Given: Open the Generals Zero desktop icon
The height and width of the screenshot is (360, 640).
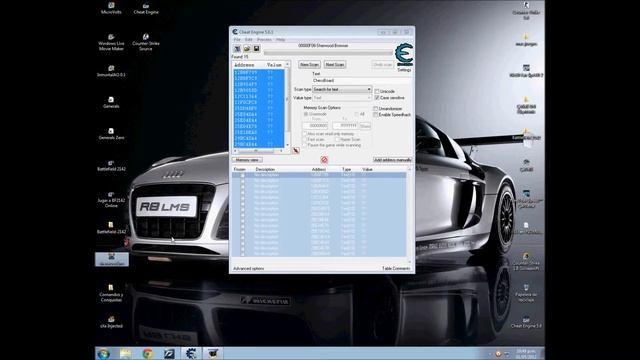Looking at the screenshot, I should click(x=111, y=133).
